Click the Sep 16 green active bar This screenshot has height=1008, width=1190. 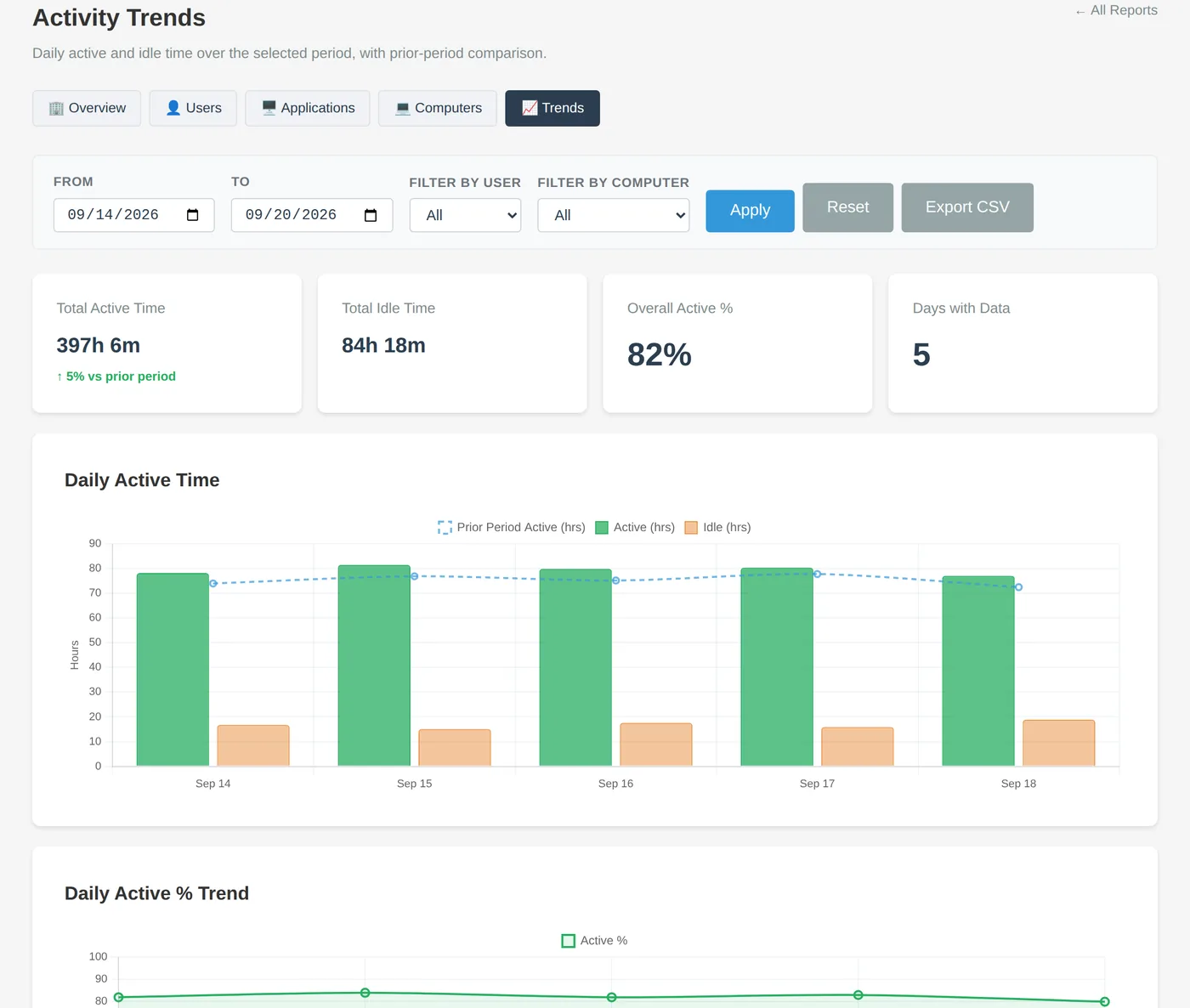pyautogui.click(x=575, y=667)
